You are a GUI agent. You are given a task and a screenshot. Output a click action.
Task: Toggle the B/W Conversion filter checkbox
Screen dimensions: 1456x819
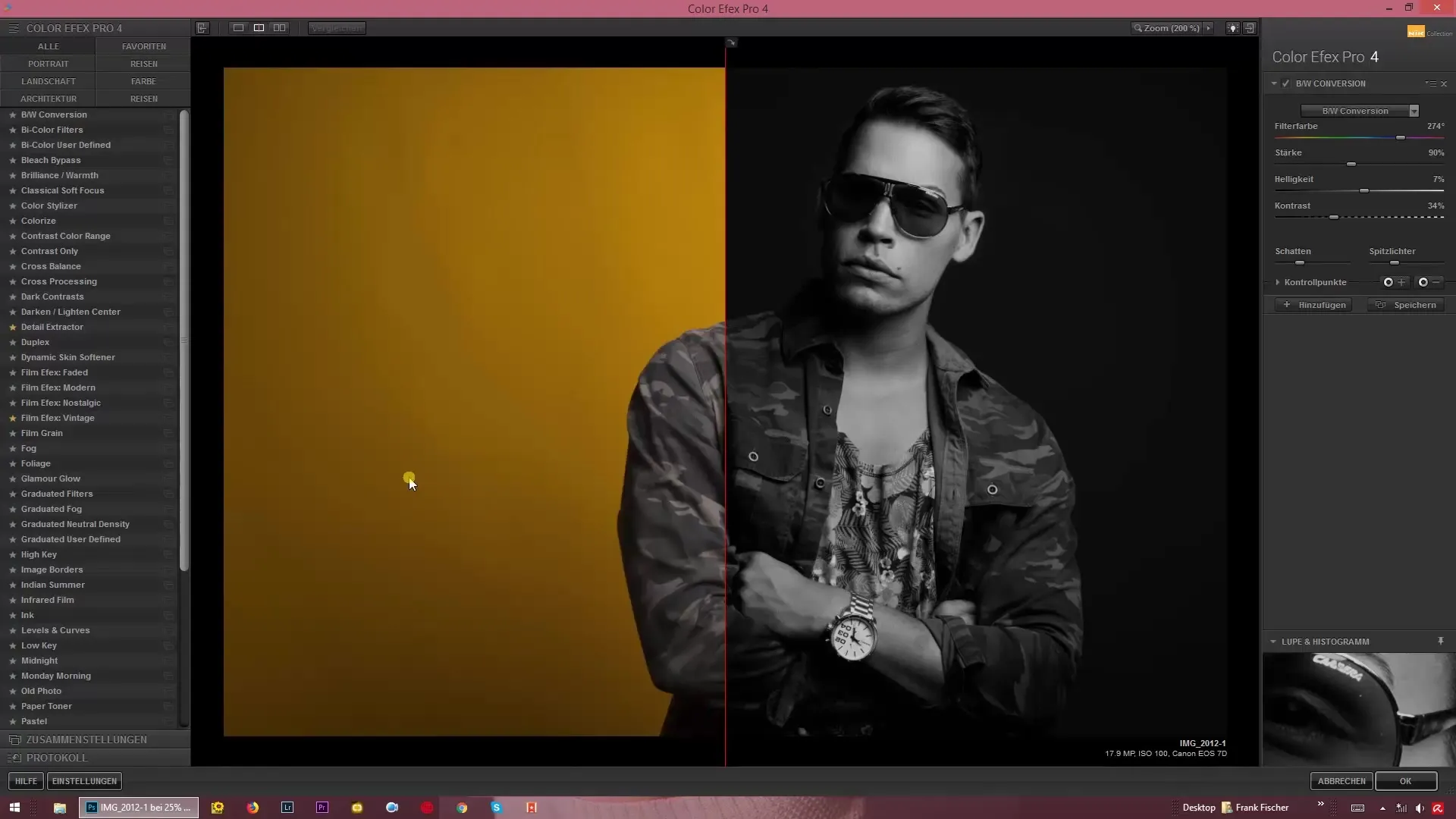(1286, 83)
